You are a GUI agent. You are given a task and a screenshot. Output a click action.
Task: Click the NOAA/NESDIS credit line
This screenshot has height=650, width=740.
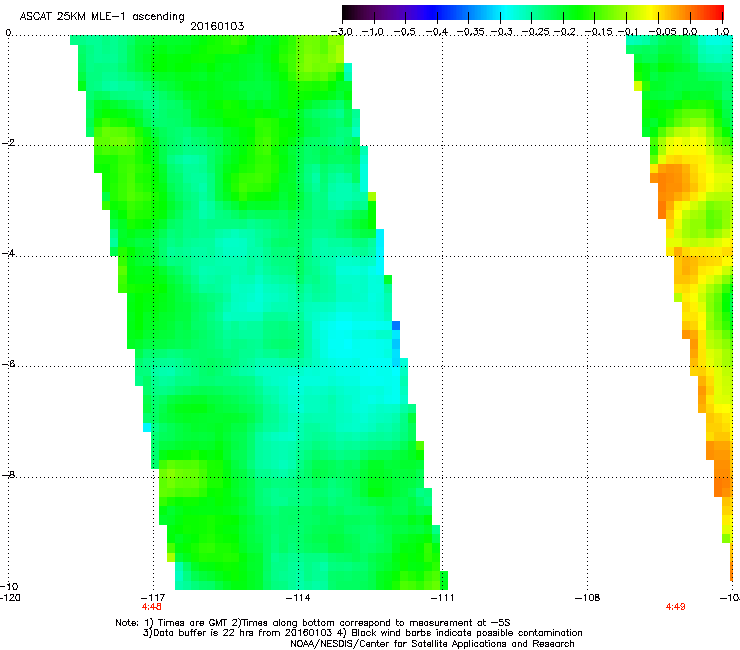(x=432, y=644)
